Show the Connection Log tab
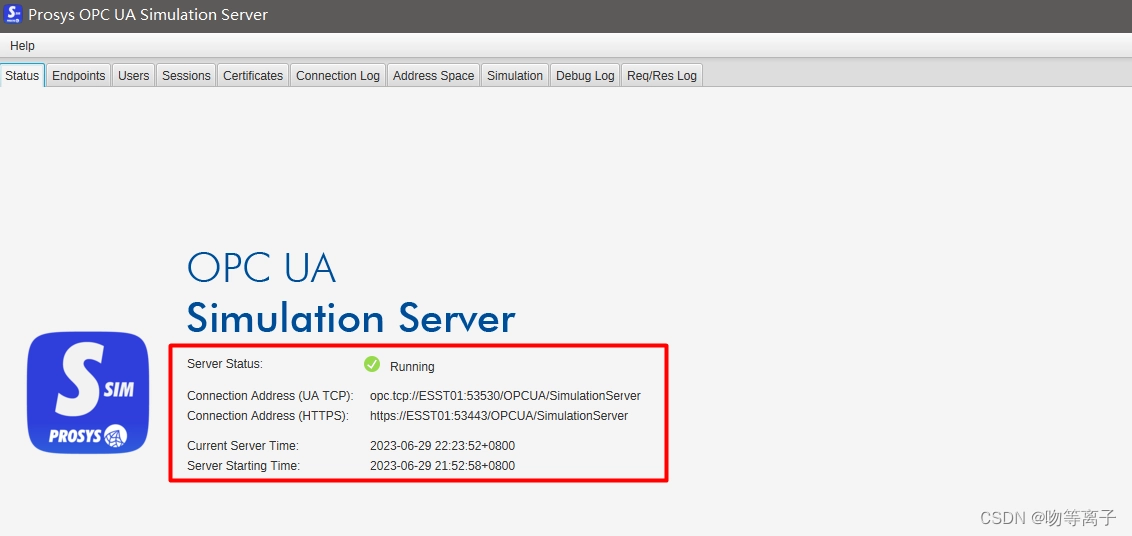 [x=338, y=76]
